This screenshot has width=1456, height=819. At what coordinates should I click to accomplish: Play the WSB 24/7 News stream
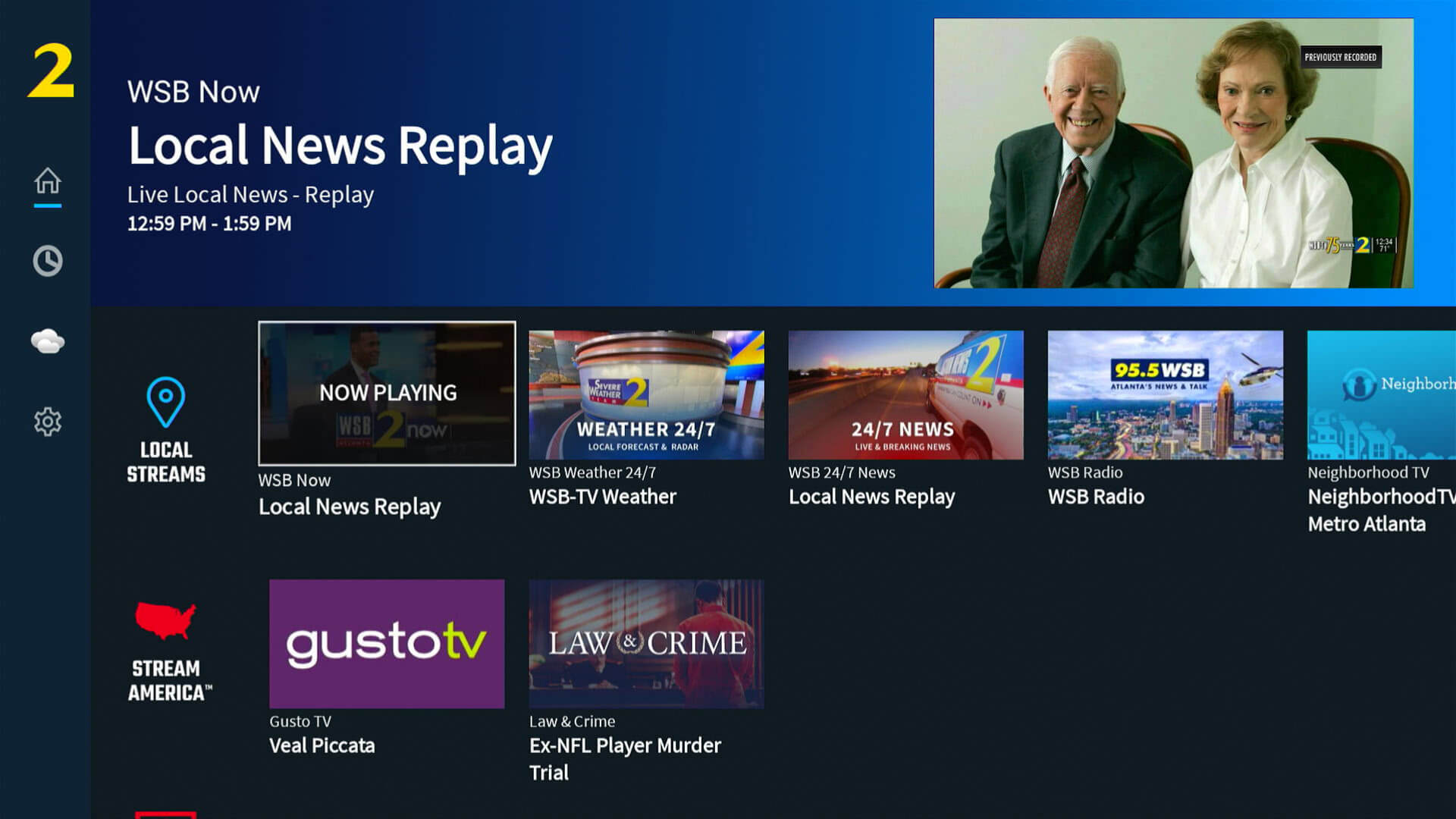905,394
